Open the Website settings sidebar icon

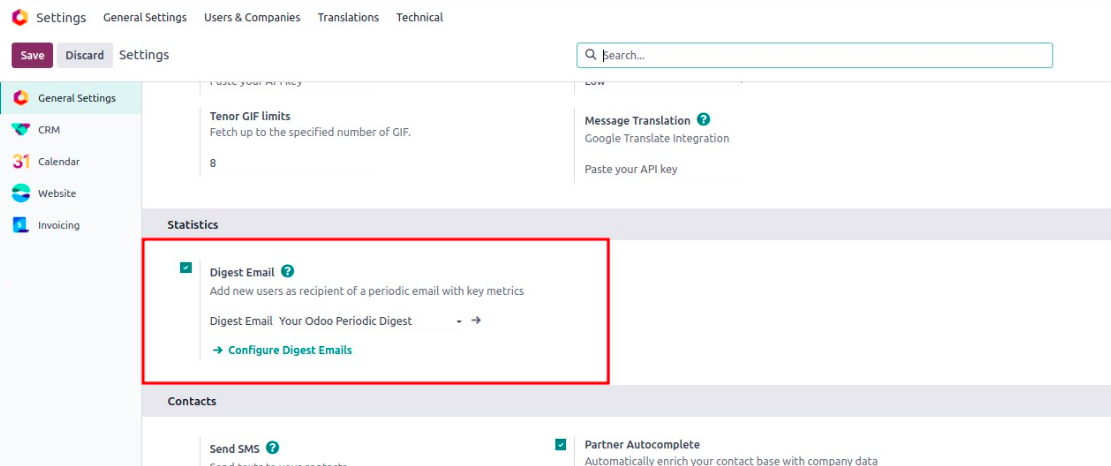[20, 194]
